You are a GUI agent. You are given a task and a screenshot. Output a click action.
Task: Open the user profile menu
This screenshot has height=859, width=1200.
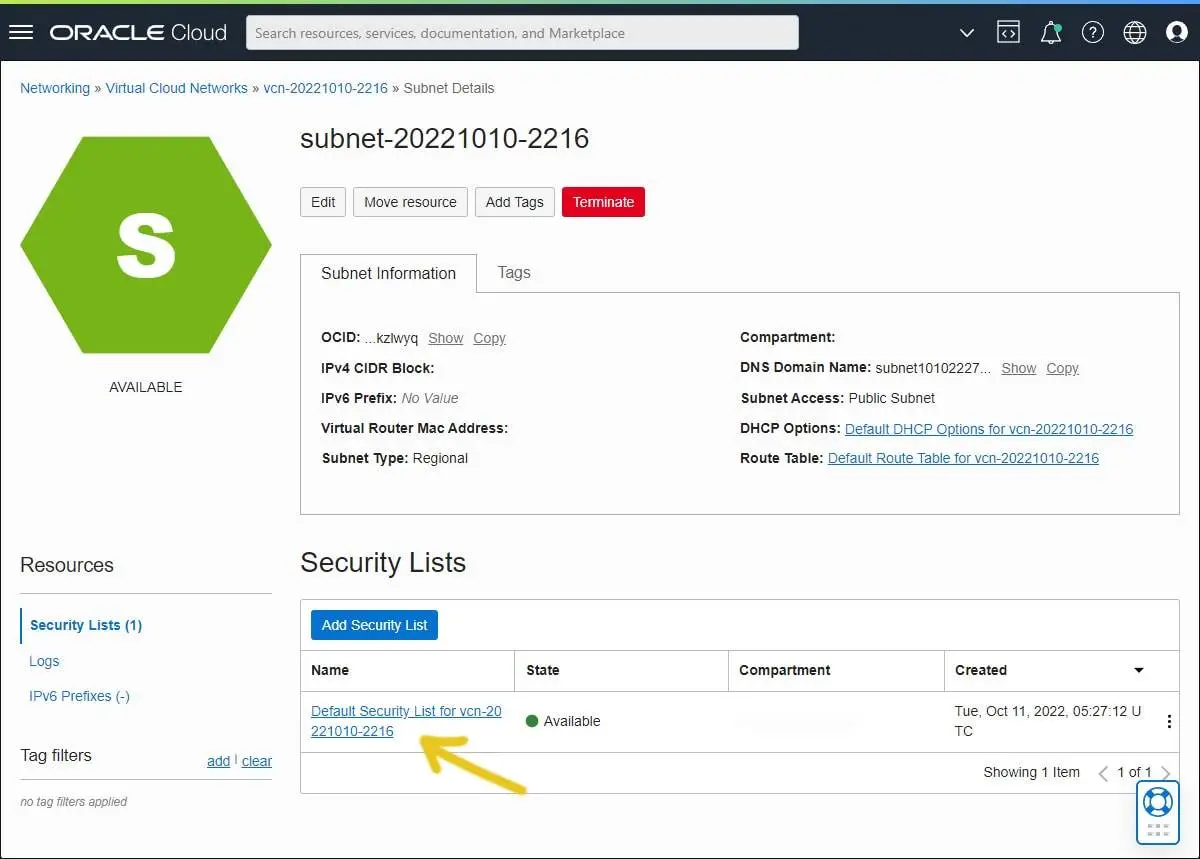1177,33
